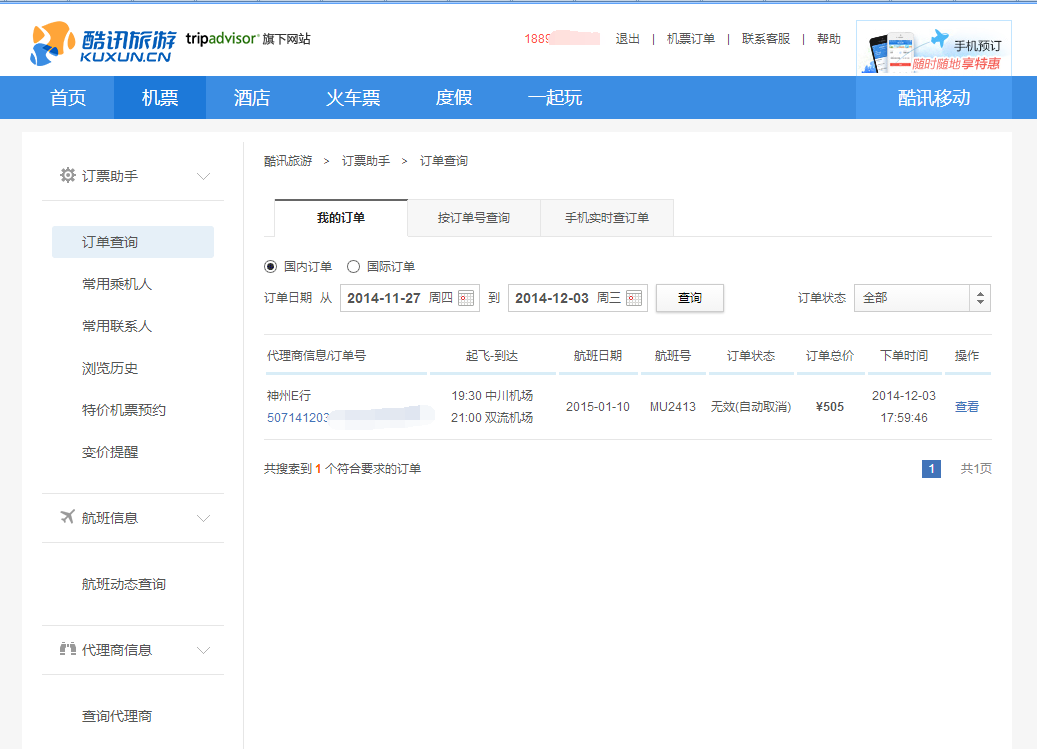Click 酷讯旅游 in the breadcrumb
Viewport: 1037px width, 749px height.
click(288, 161)
